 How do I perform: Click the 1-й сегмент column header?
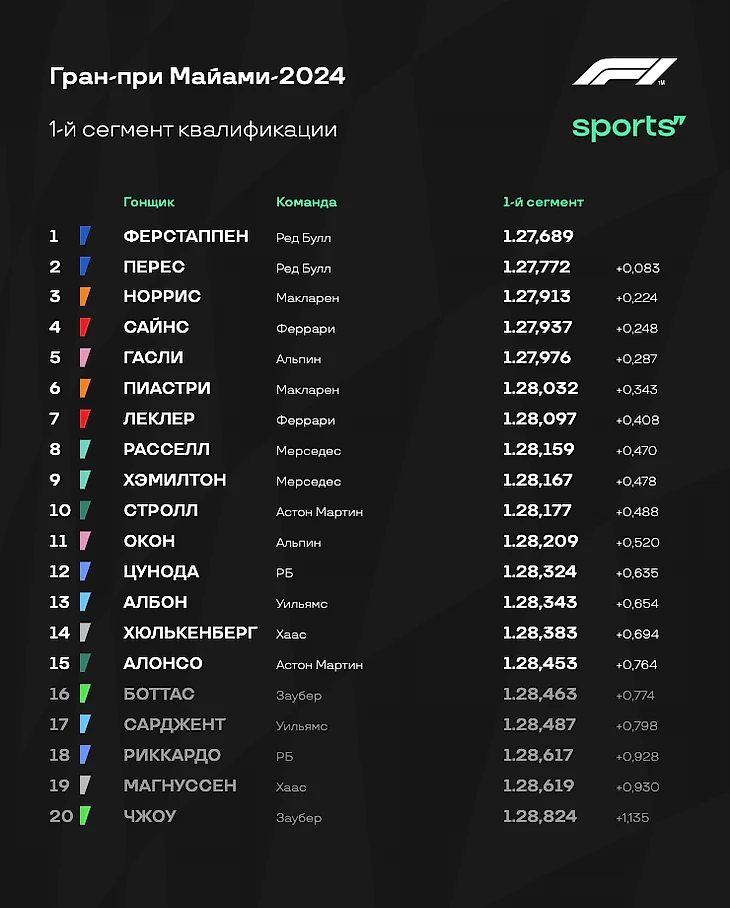(543, 202)
